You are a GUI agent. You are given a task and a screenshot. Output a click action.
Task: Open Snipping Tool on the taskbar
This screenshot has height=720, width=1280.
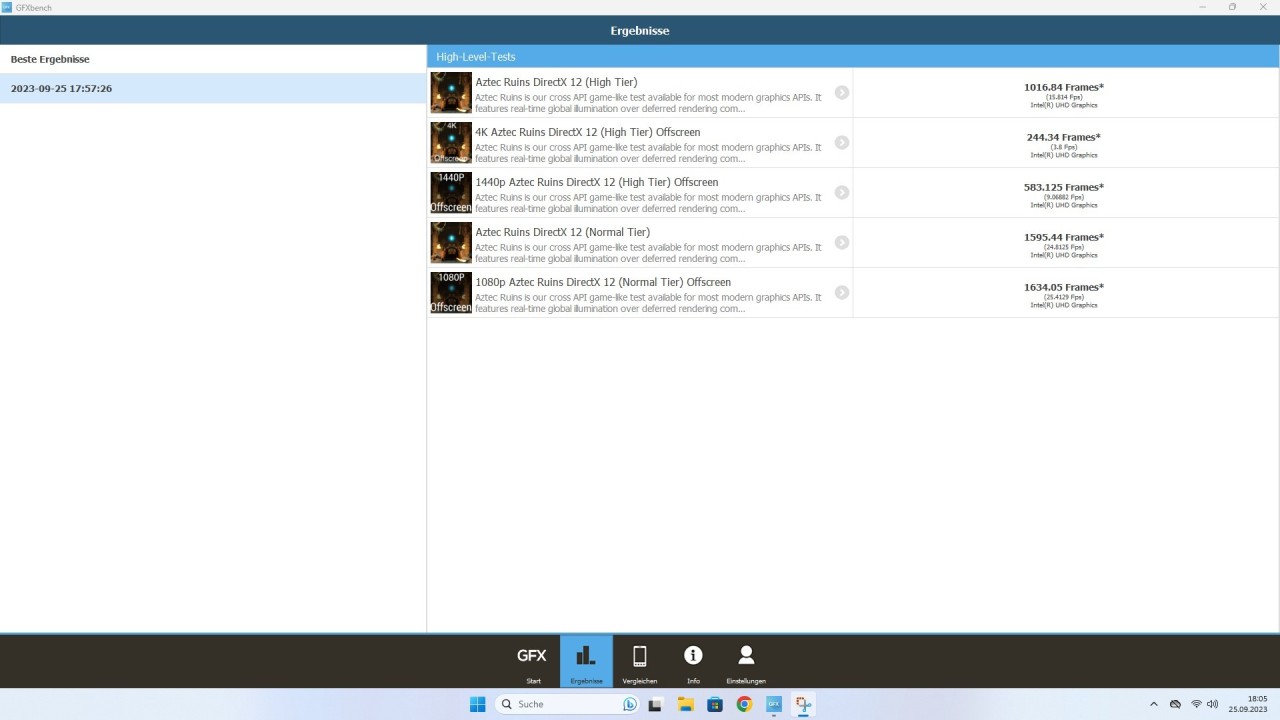[803, 704]
